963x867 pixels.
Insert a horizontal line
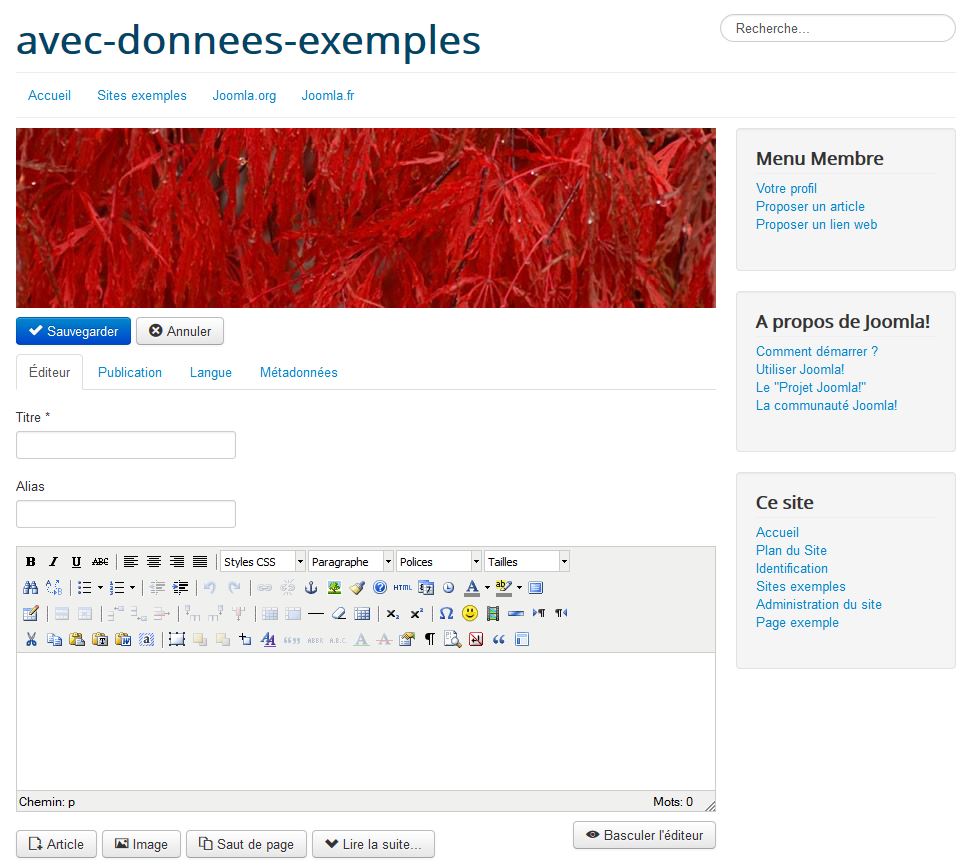pyautogui.click(x=316, y=613)
